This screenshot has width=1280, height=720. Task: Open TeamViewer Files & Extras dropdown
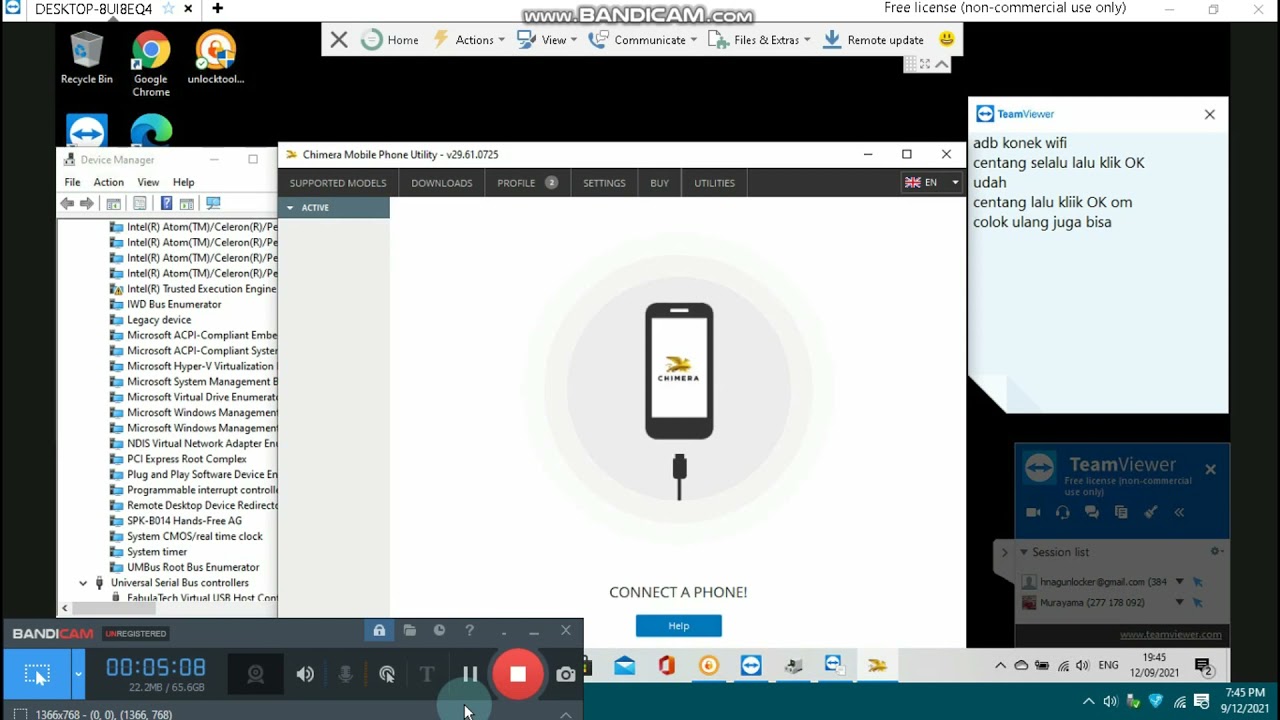pos(759,40)
